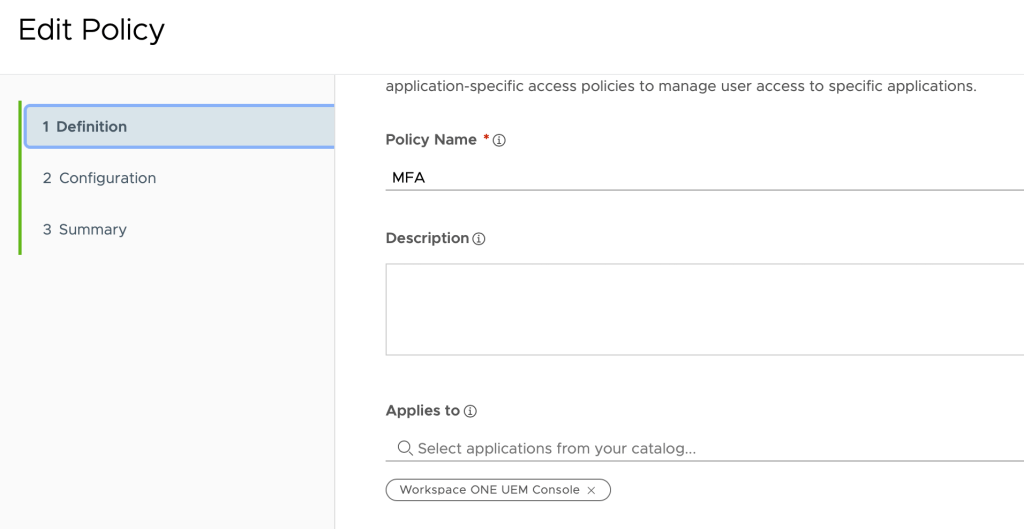
Task: Click the Policy Name label text
Action: coord(431,140)
